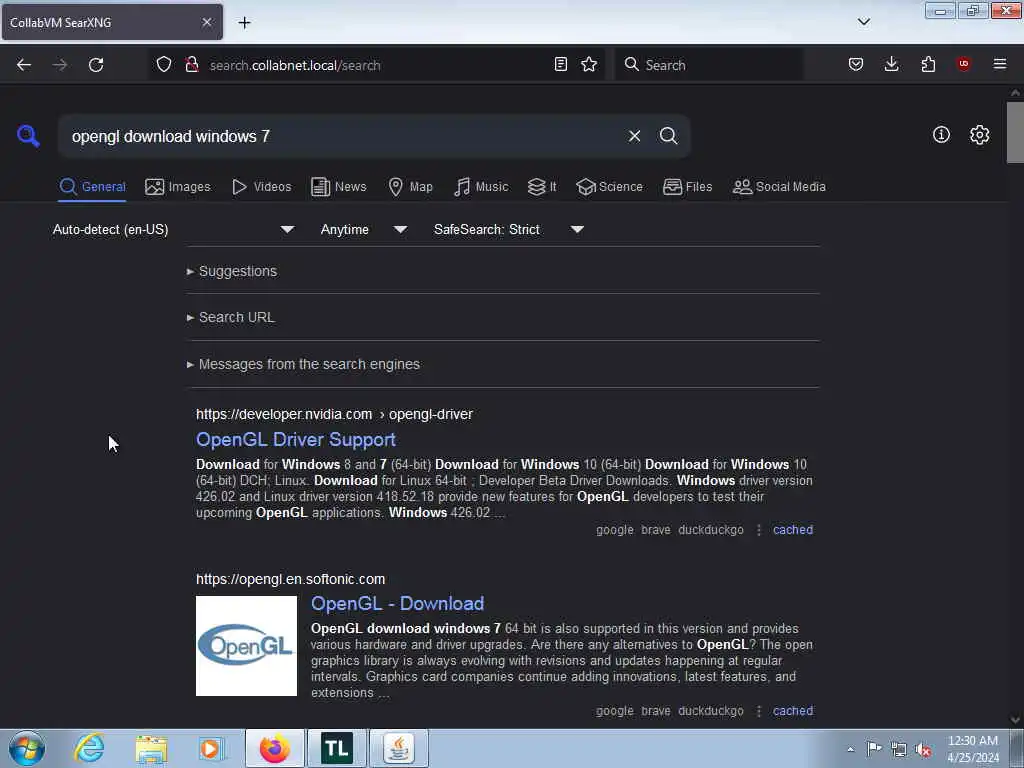
Task: Switch to the Files tab
Action: (x=687, y=187)
